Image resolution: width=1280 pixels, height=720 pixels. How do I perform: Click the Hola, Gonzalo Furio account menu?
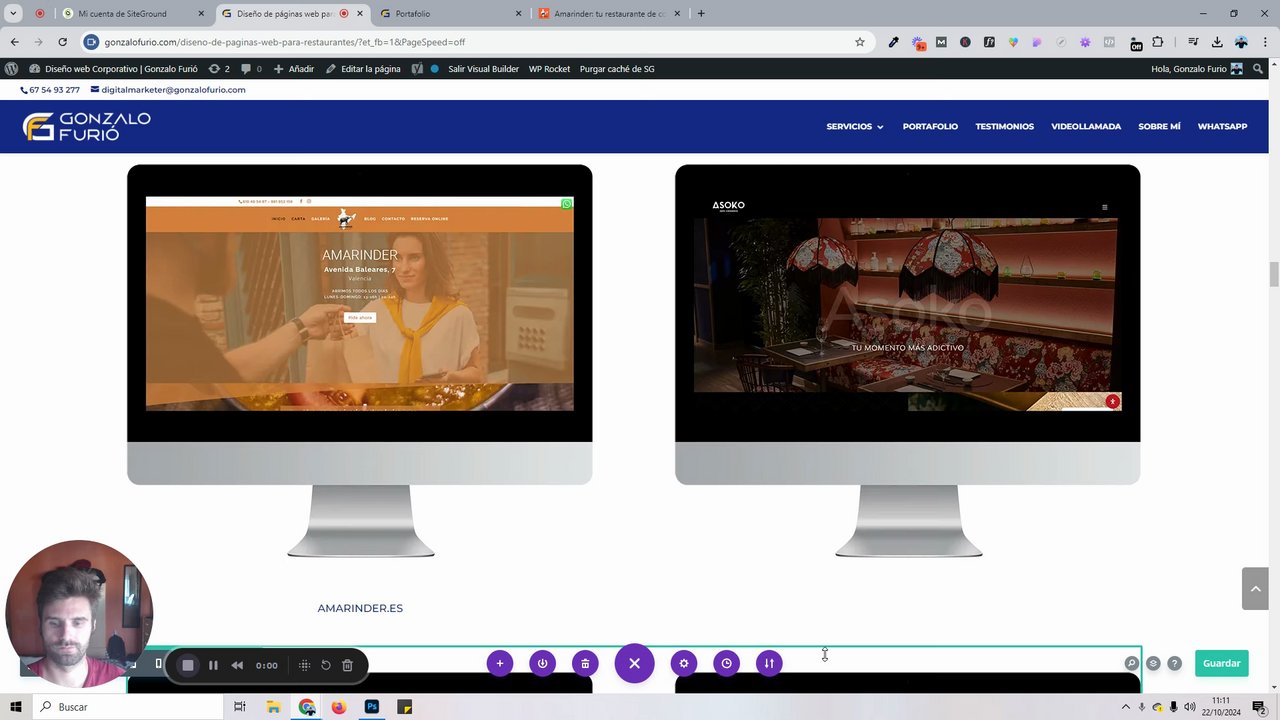coord(1197,69)
